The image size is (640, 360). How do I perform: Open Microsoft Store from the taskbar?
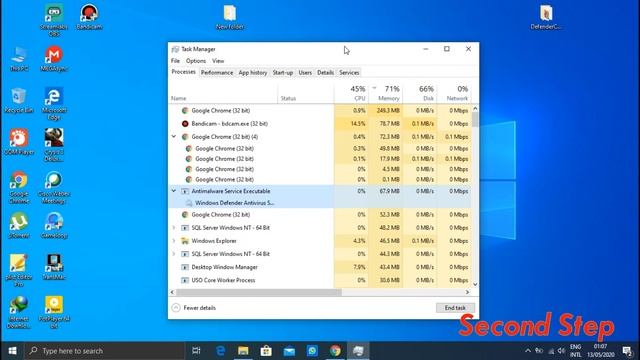(x=266, y=351)
